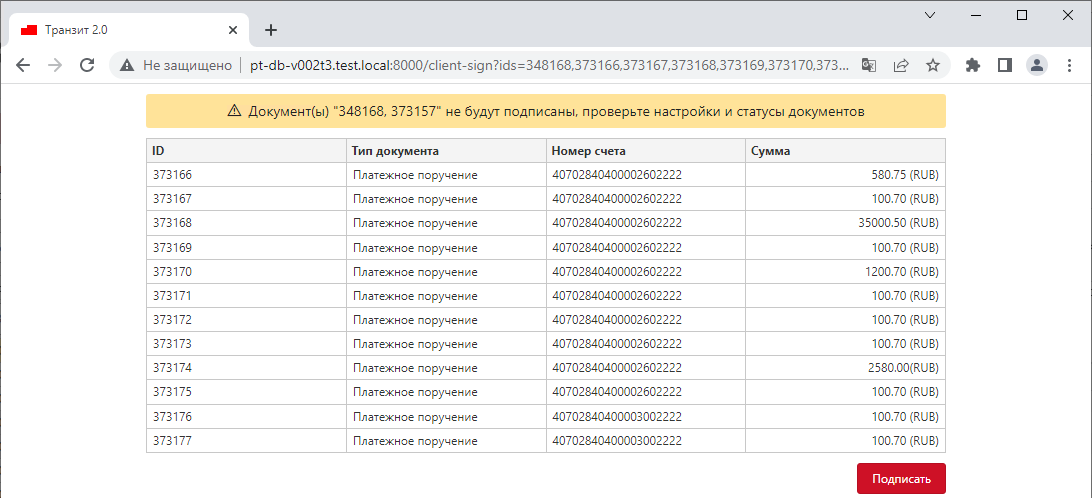Click the Тип документа column header
Image resolution: width=1092 pixels, height=498 pixels.
pos(446,150)
